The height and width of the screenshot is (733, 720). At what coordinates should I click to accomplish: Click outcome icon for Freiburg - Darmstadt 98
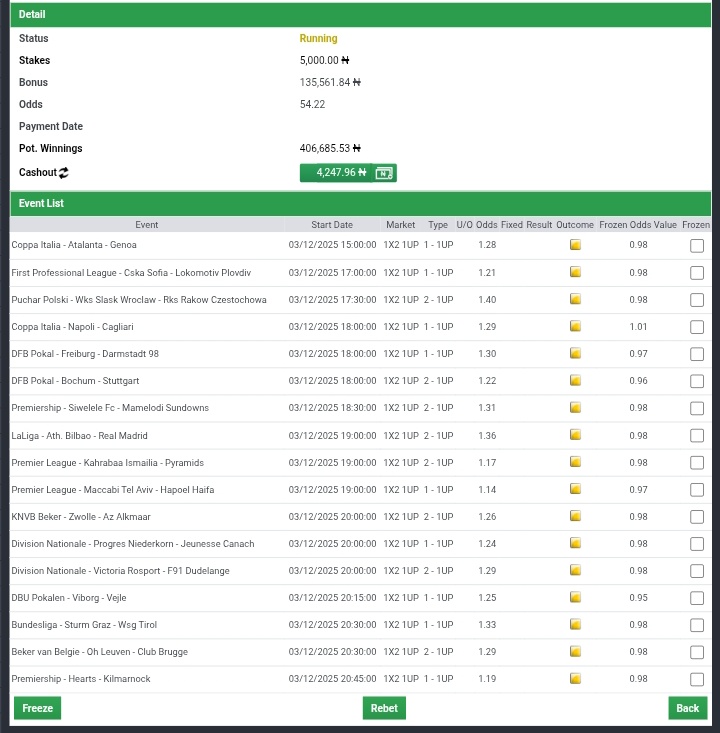(576, 353)
